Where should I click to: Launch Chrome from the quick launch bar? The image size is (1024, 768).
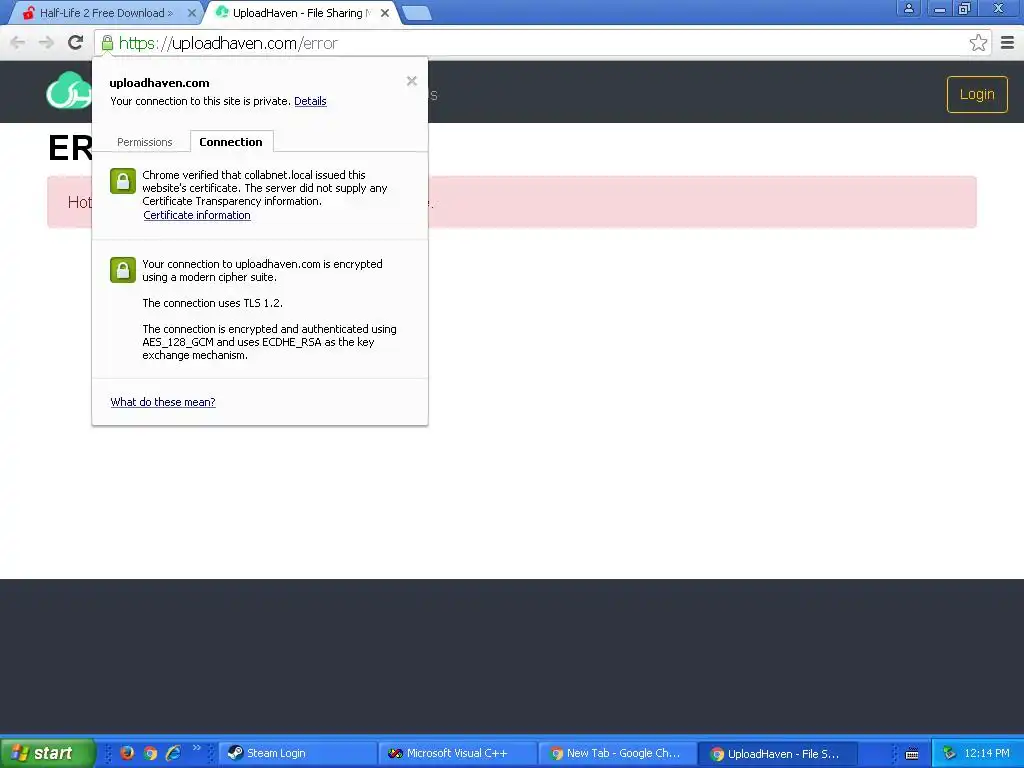(x=150, y=753)
